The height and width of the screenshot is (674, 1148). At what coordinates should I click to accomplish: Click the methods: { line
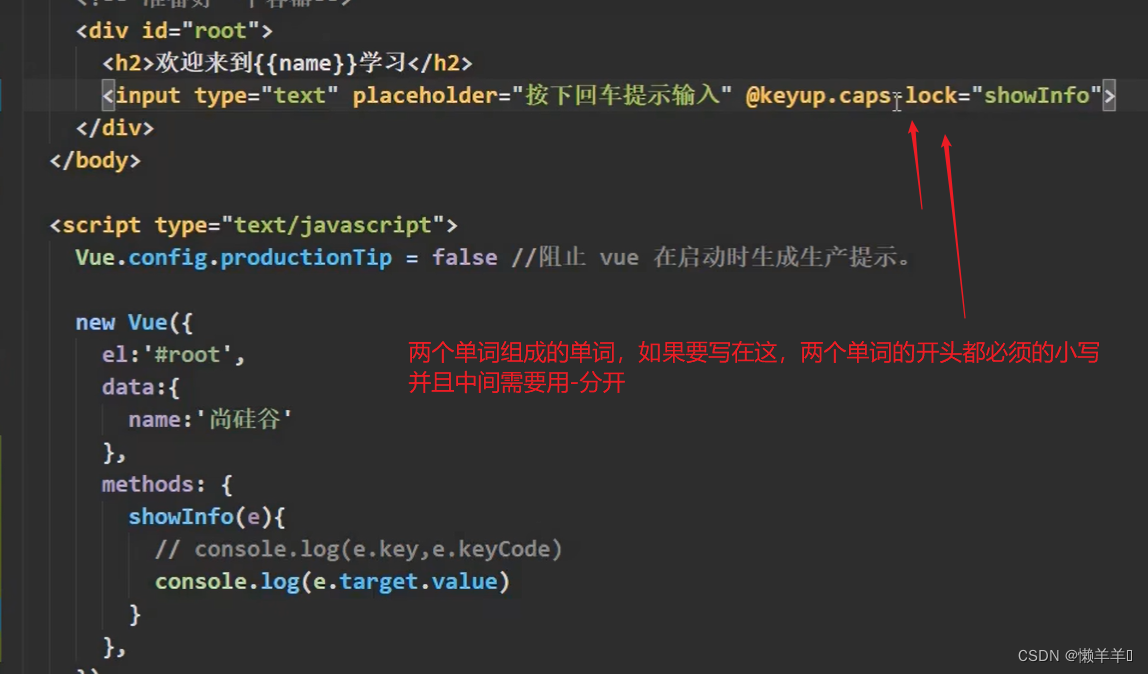[x=167, y=484]
